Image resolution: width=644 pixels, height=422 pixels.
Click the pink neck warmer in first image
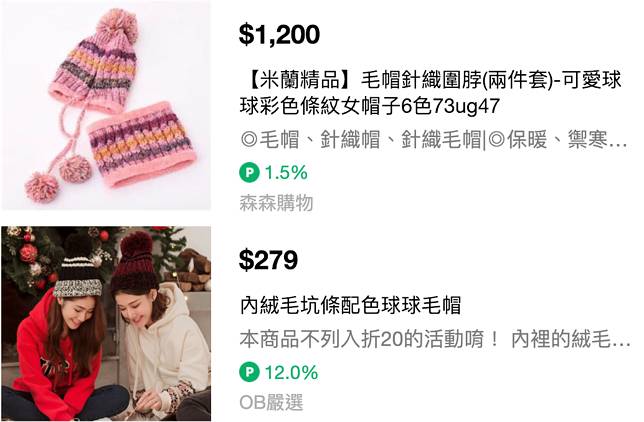pos(142,144)
